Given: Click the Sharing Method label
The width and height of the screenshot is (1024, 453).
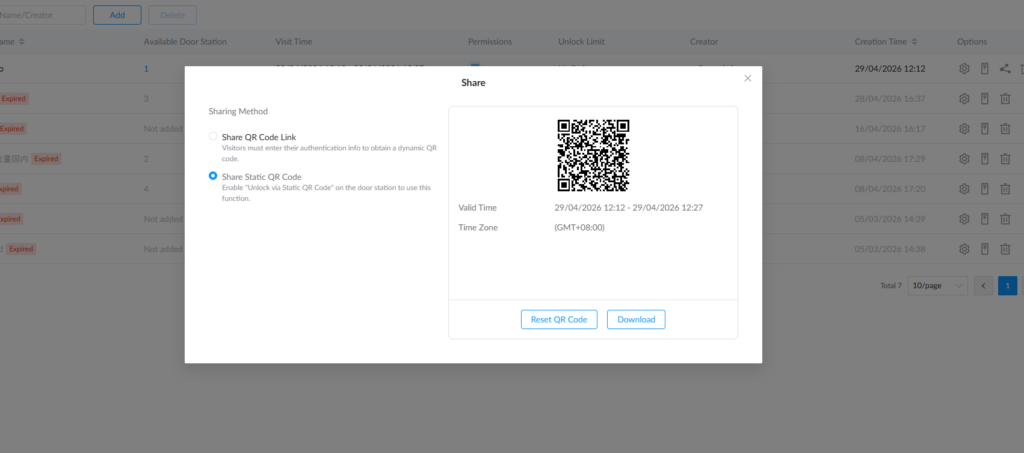Looking at the screenshot, I should pos(238,112).
